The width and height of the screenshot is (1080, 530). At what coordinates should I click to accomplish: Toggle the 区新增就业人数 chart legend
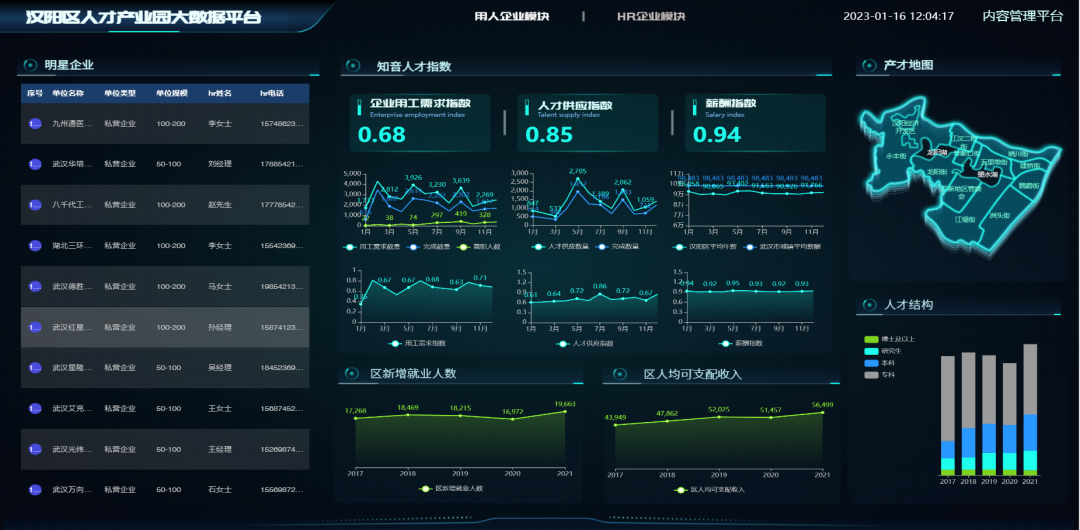click(453, 489)
